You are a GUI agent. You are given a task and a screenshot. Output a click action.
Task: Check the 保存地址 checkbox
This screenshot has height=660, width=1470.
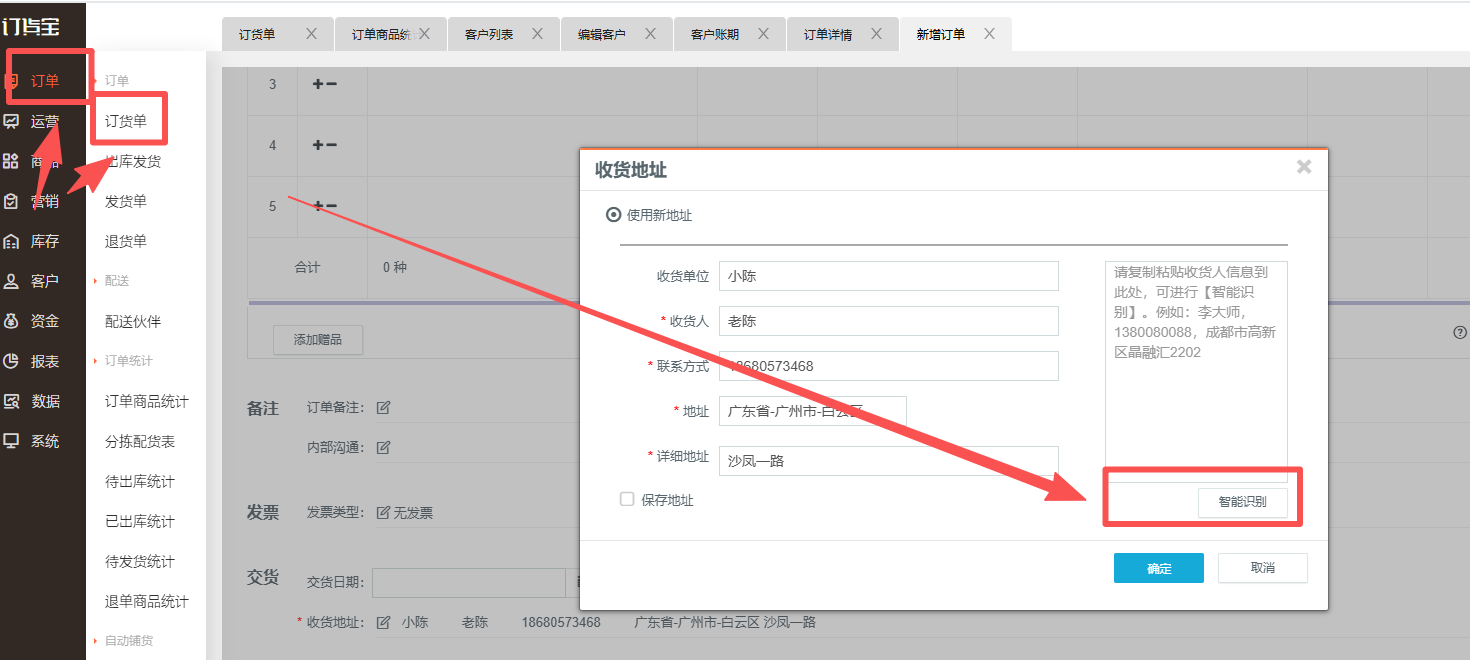tap(627, 499)
